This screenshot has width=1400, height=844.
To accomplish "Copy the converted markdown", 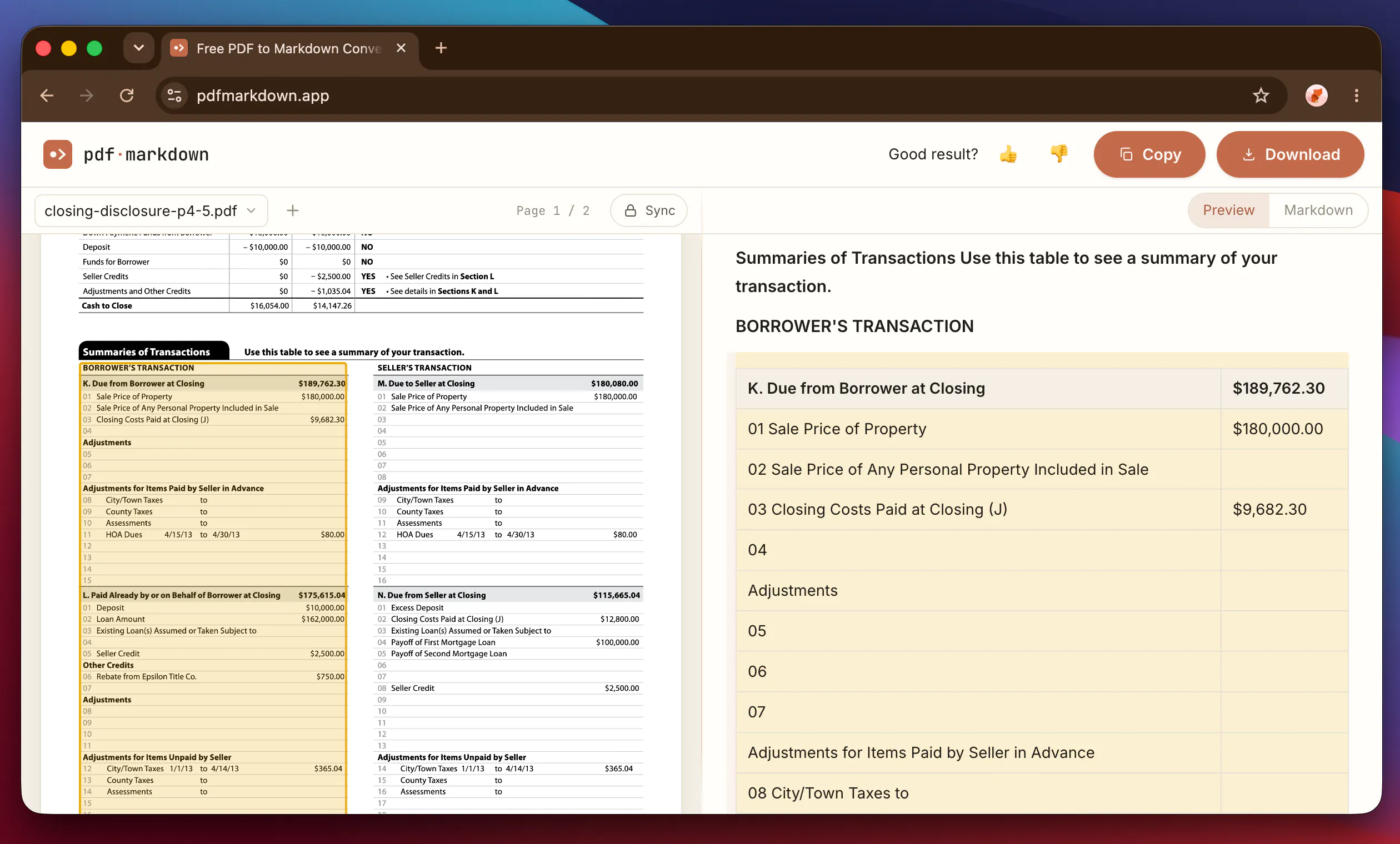I will (1149, 154).
